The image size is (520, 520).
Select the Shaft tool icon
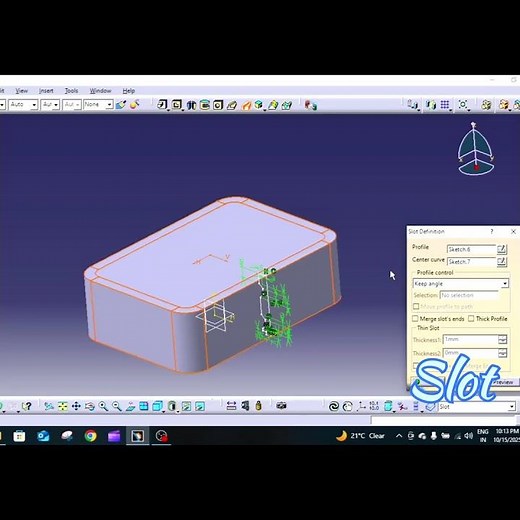pyautogui.click(x=191, y=105)
